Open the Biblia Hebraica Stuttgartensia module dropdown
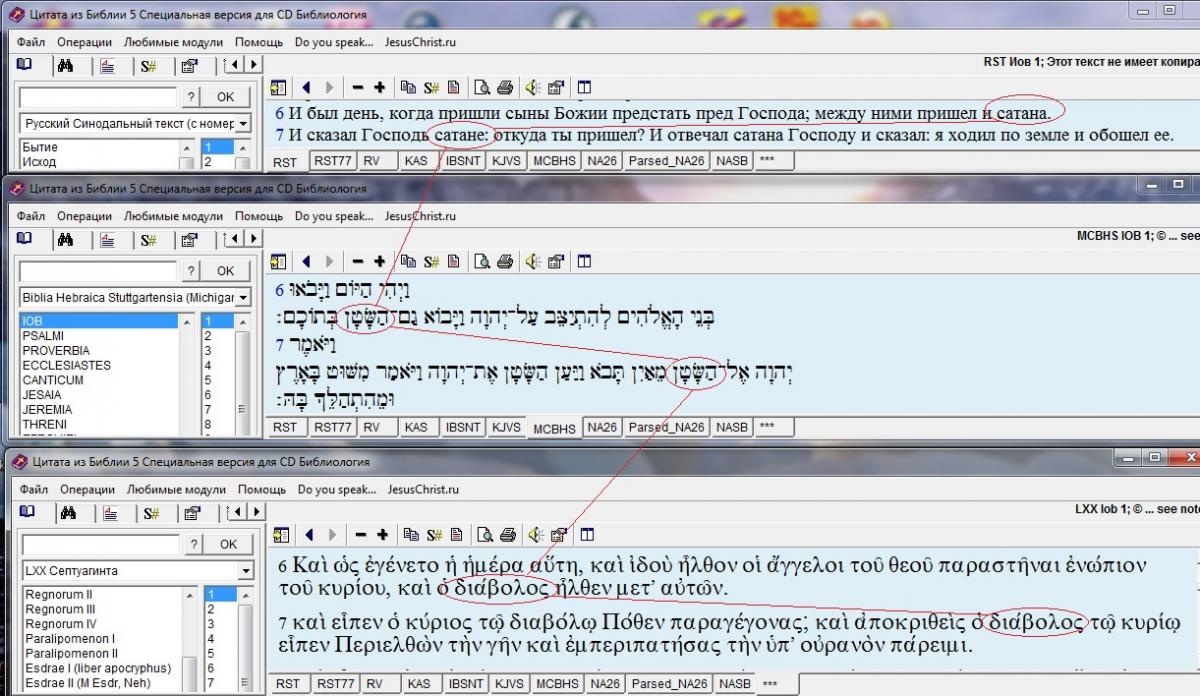 click(245, 298)
